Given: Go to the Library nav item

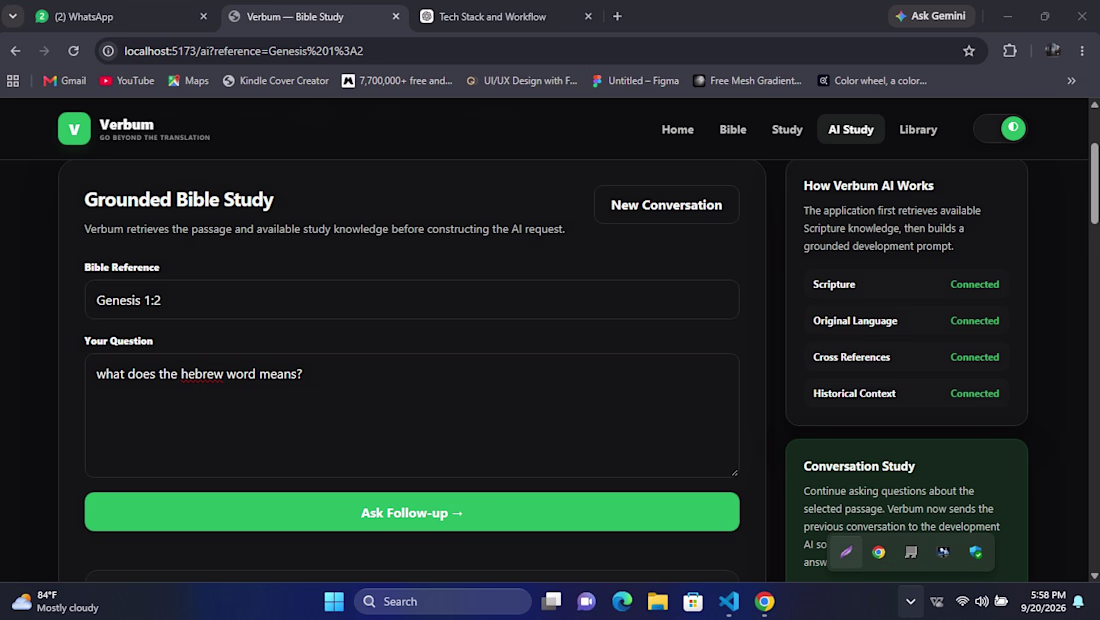Looking at the screenshot, I should pos(918,129).
